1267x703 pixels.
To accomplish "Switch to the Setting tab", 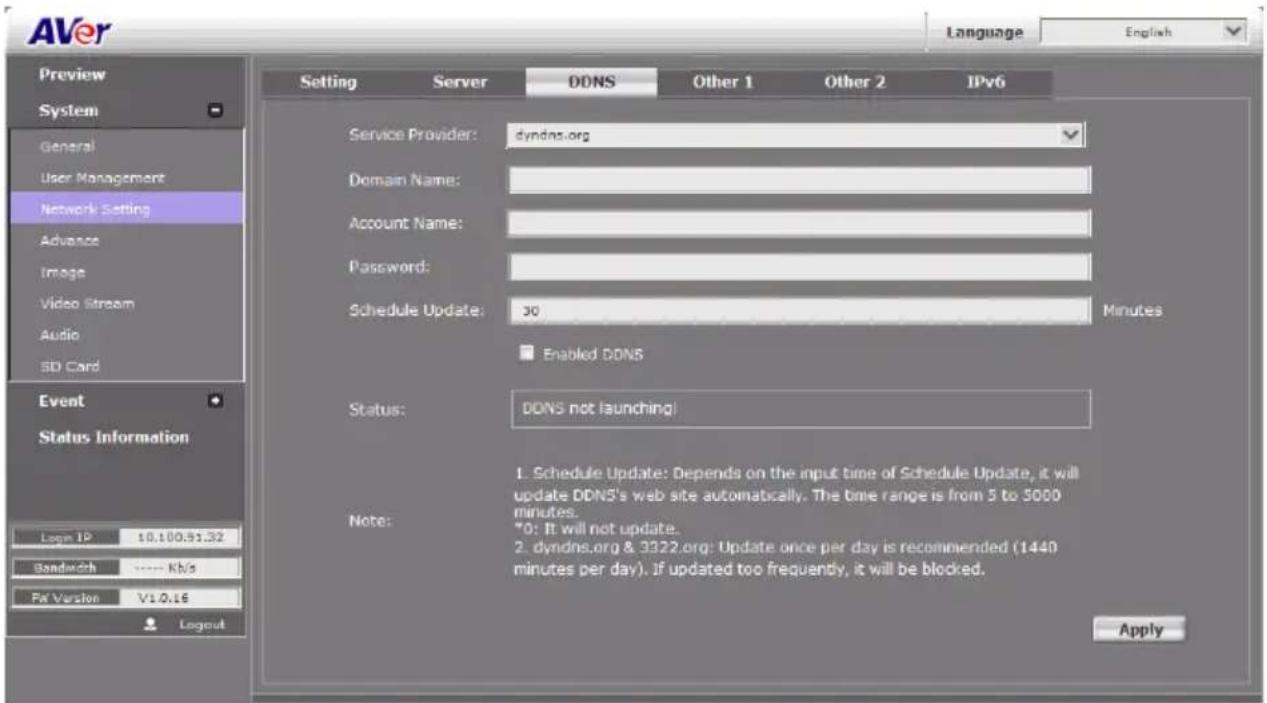I will (x=328, y=82).
